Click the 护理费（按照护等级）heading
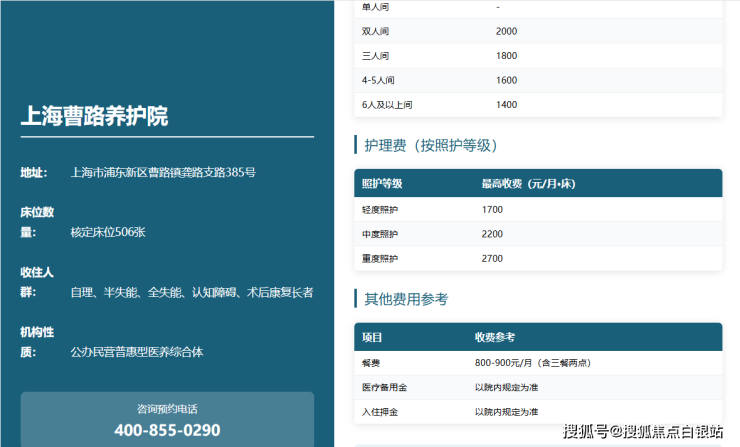 431,145
